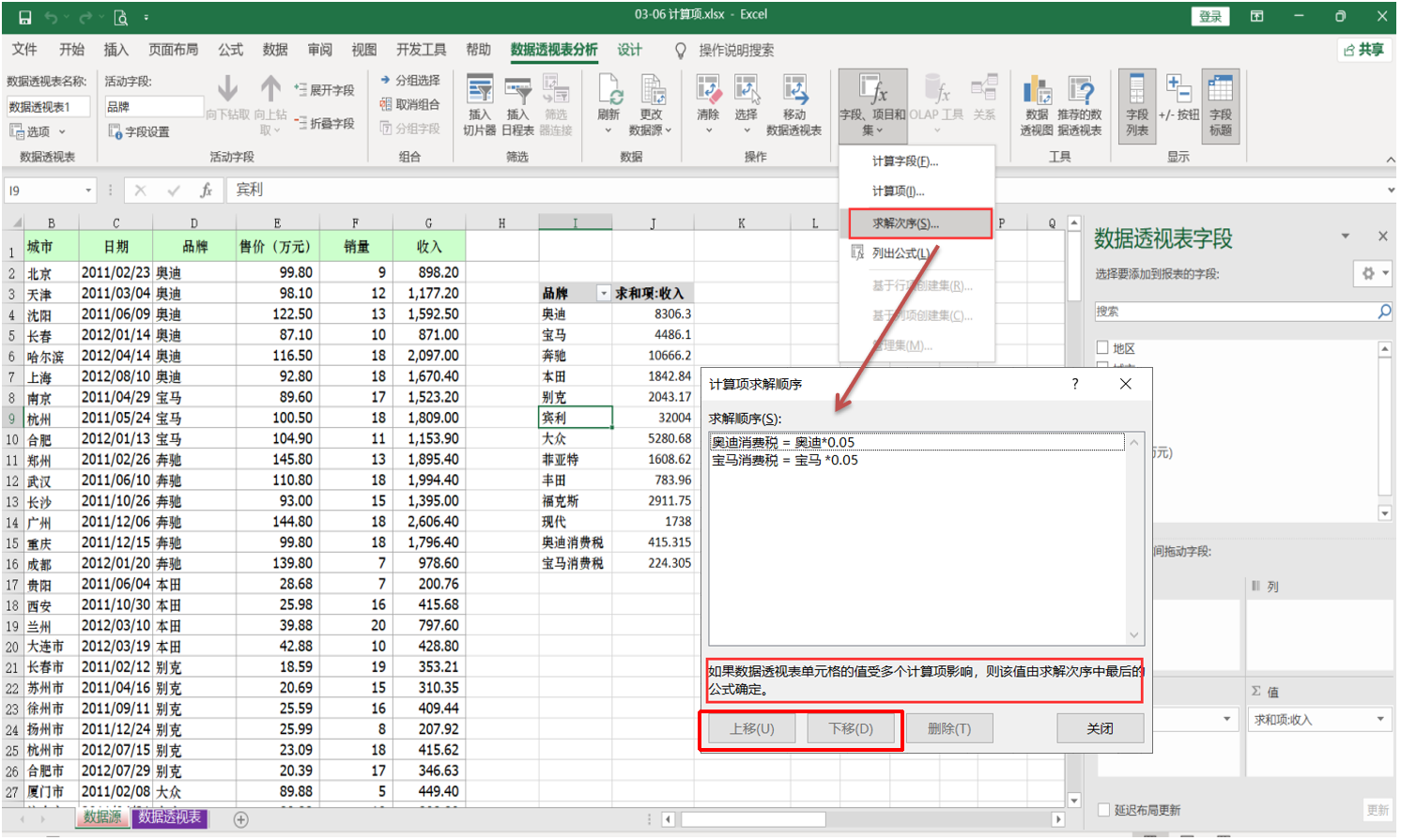Open the 求和项:收入 value field dropdown
Viewport: 1401px width, 840px height.
click(x=1380, y=720)
